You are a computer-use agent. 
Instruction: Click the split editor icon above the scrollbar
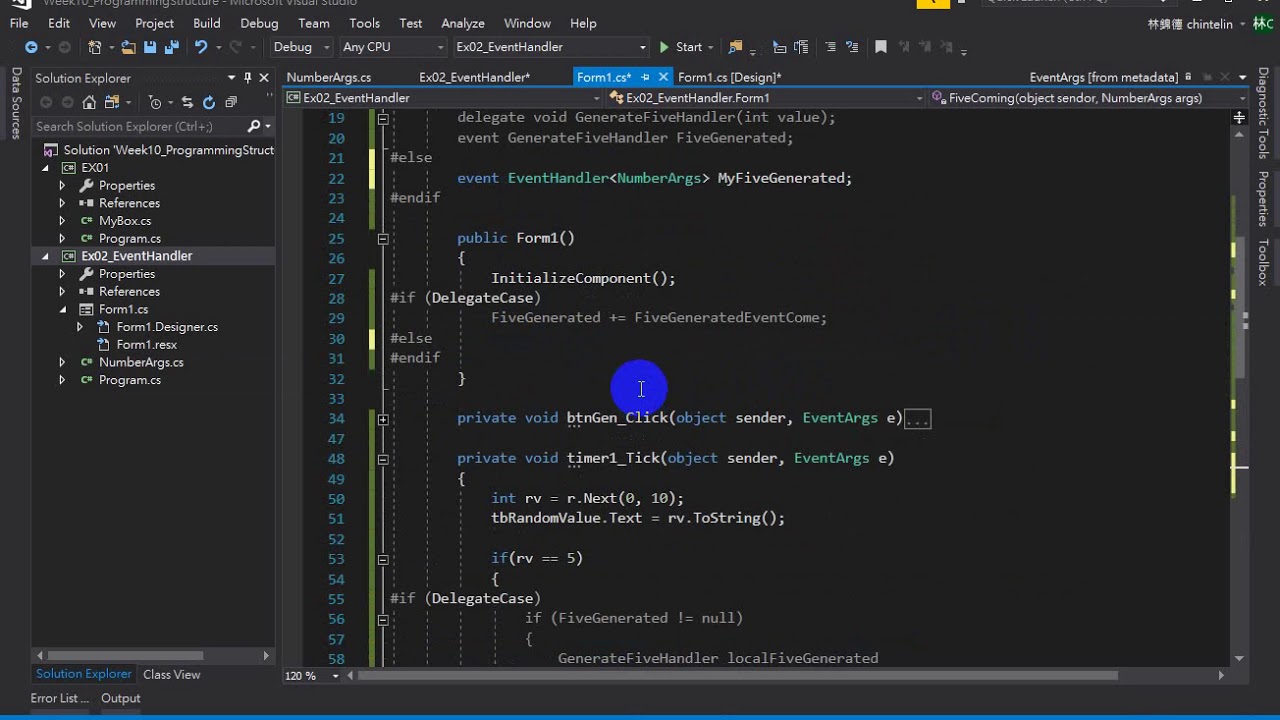pyautogui.click(x=1240, y=117)
